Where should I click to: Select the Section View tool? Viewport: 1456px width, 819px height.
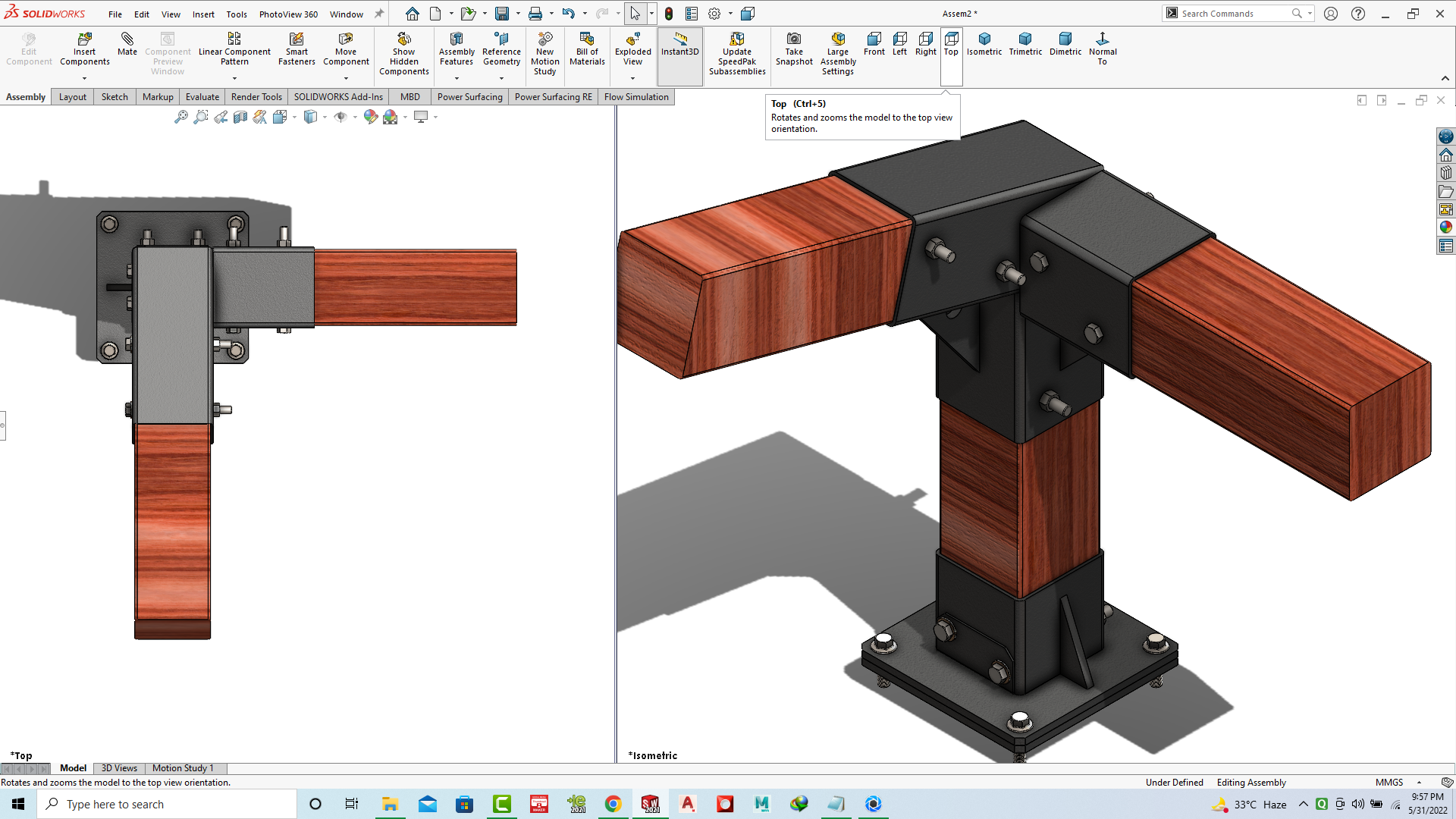click(x=240, y=117)
